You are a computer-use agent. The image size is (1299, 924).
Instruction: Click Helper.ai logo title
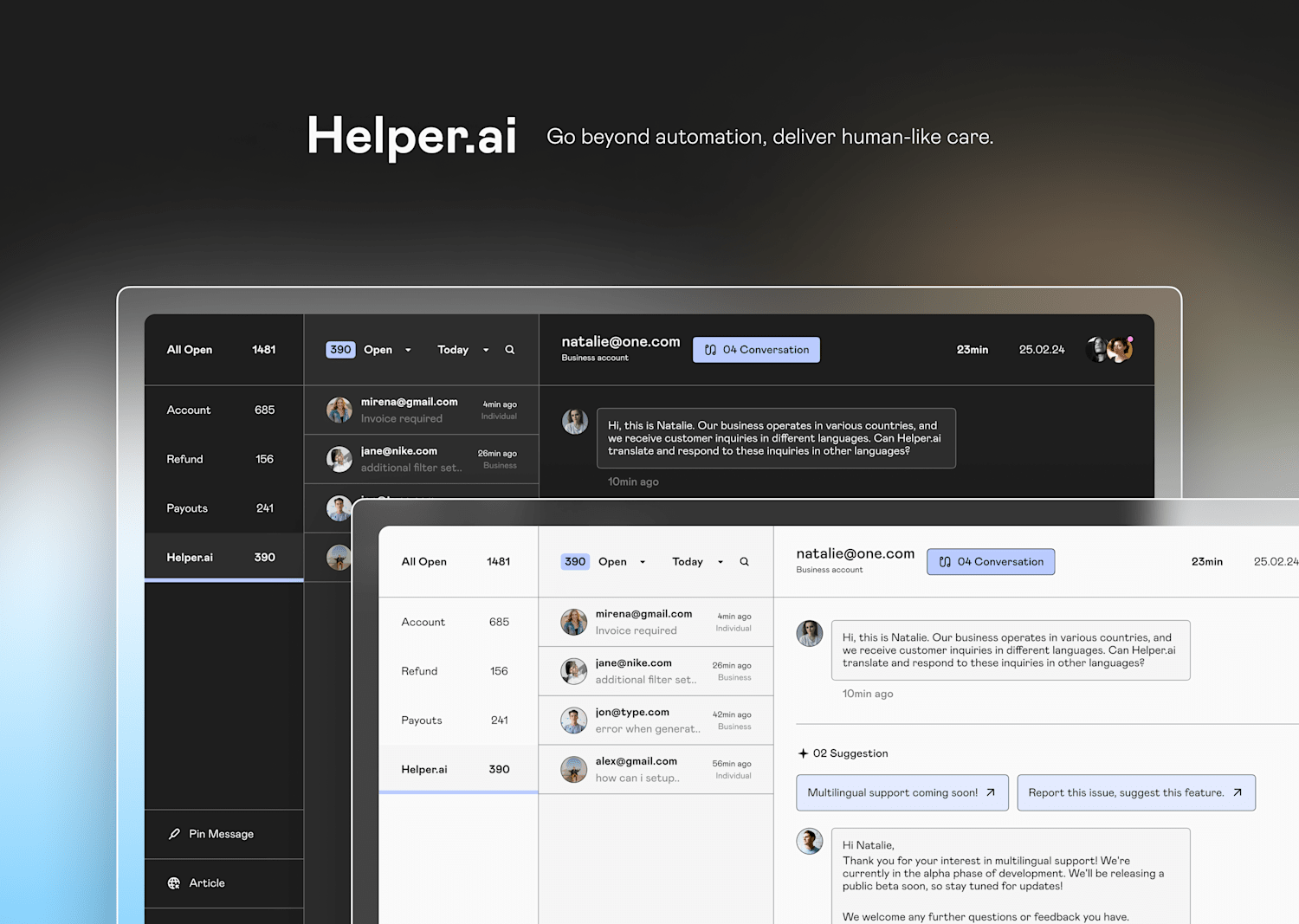(x=412, y=137)
